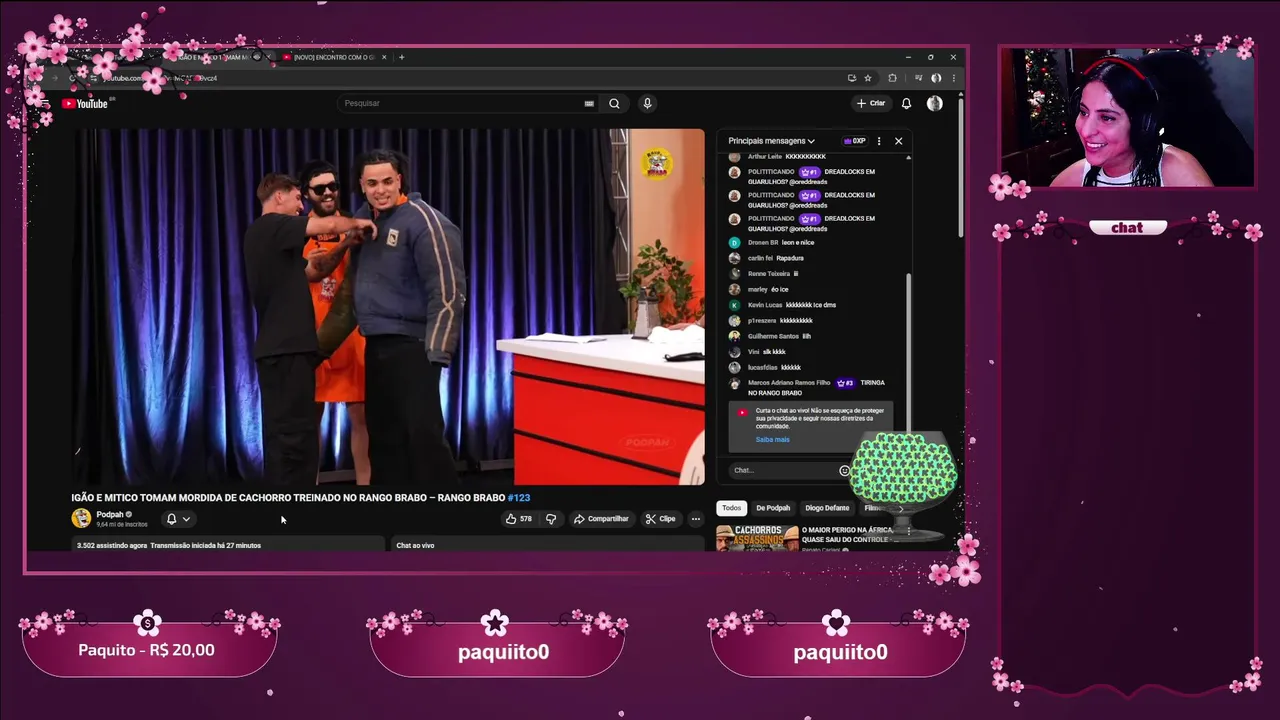Open live chat three-dot options
The image size is (1280, 720).
[879, 141]
